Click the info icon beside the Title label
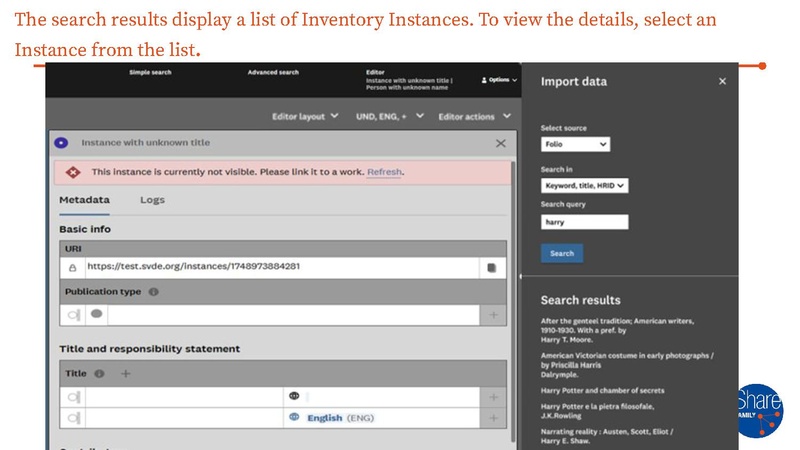The image size is (800, 450). tap(100, 373)
